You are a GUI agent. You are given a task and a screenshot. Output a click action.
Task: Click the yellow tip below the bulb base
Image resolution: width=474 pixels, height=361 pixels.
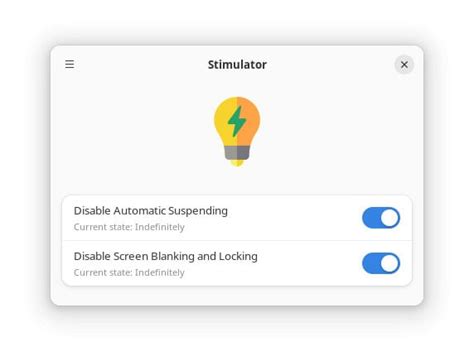click(x=237, y=163)
